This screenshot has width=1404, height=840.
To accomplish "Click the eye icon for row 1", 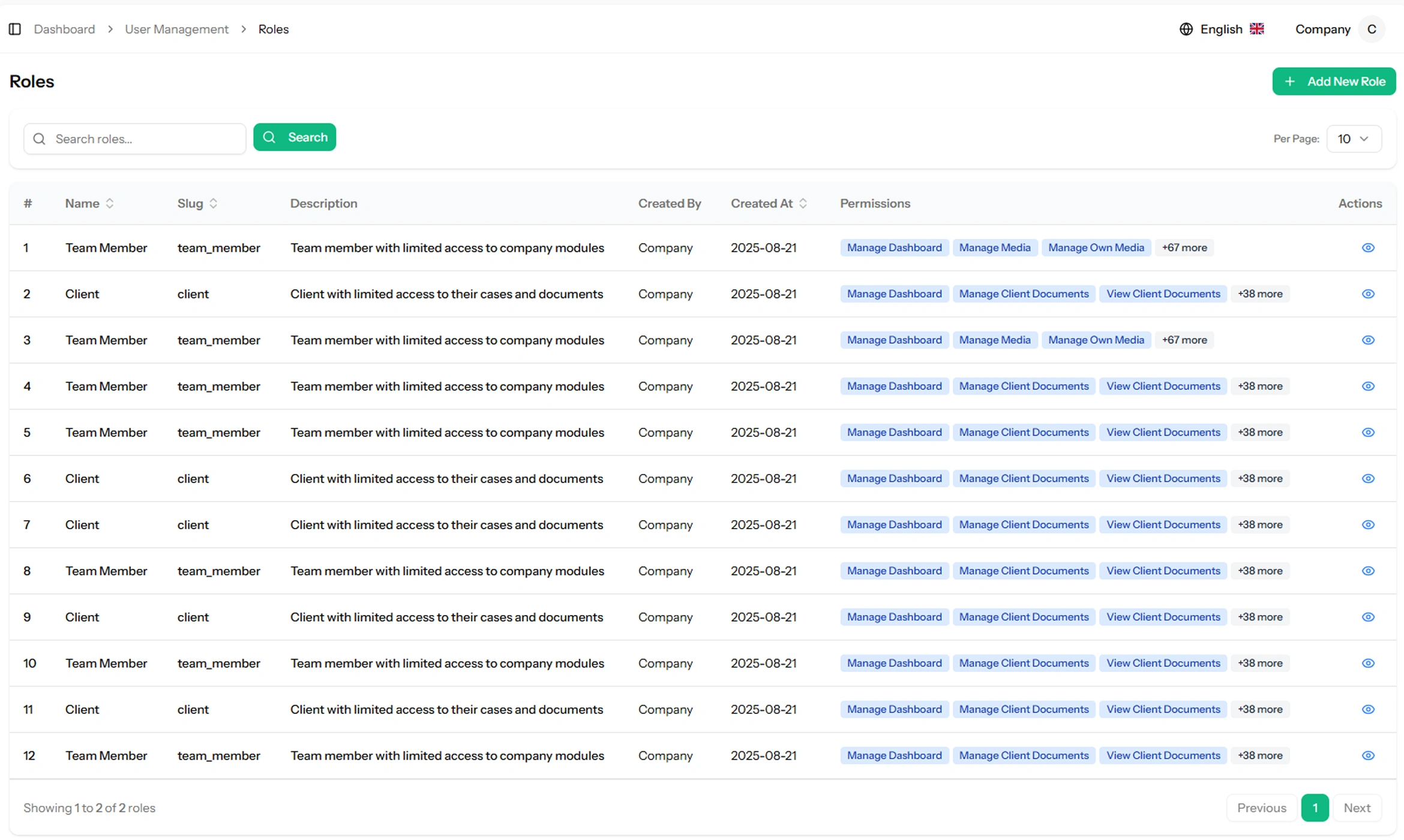I will [1368, 248].
